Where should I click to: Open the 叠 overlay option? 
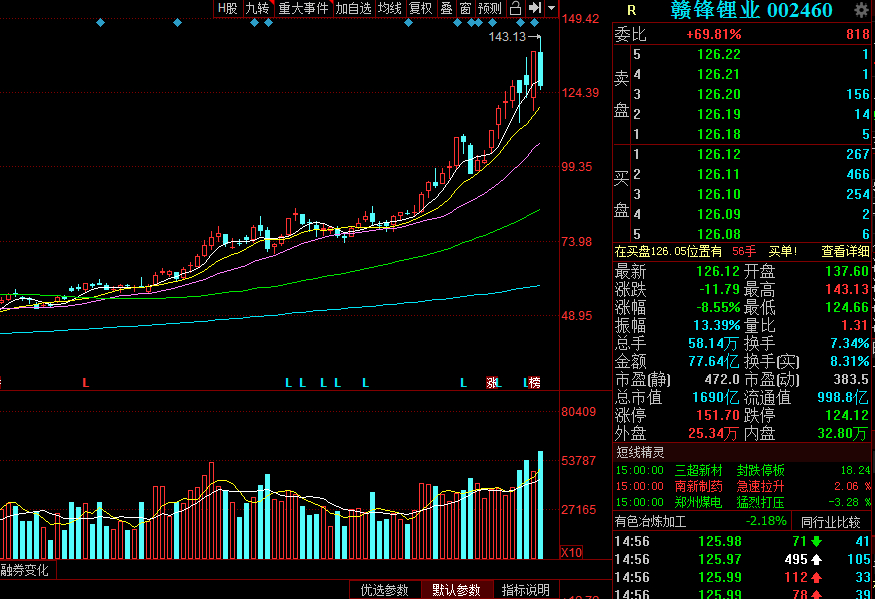[x=446, y=8]
